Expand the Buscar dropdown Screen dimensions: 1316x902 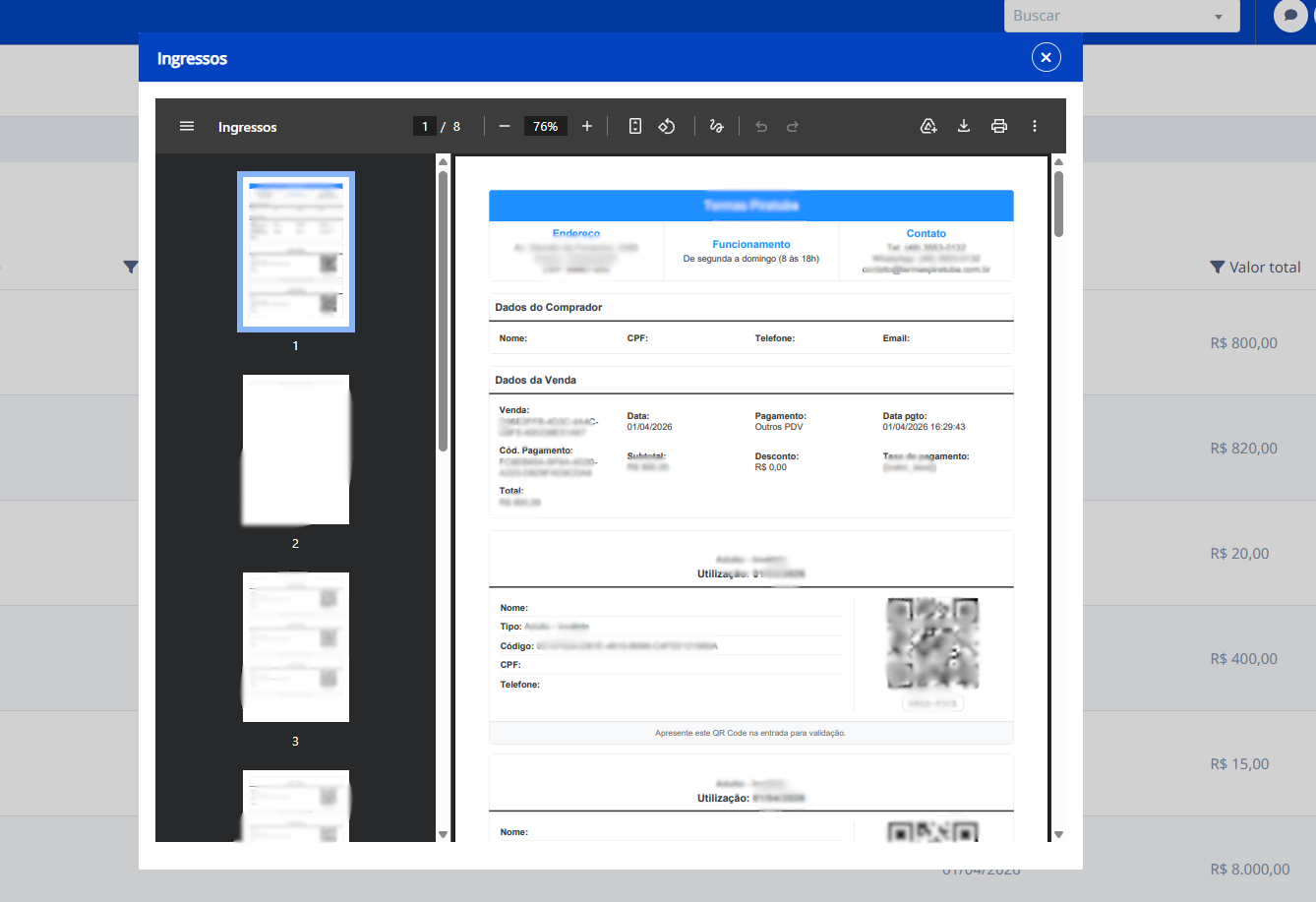tap(1219, 17)
